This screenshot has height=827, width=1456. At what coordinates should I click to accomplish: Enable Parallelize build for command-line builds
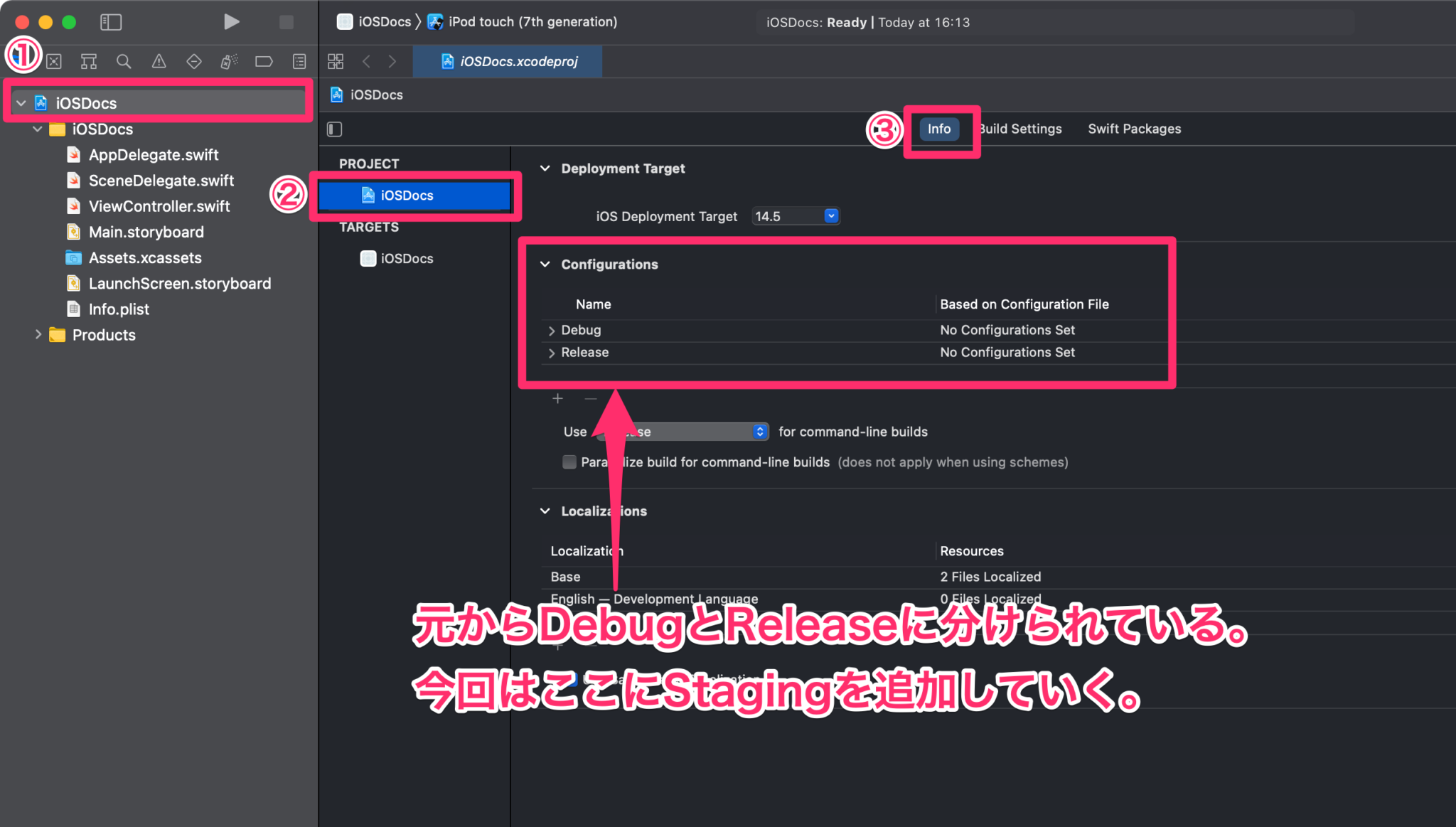(x=569, y=462)
